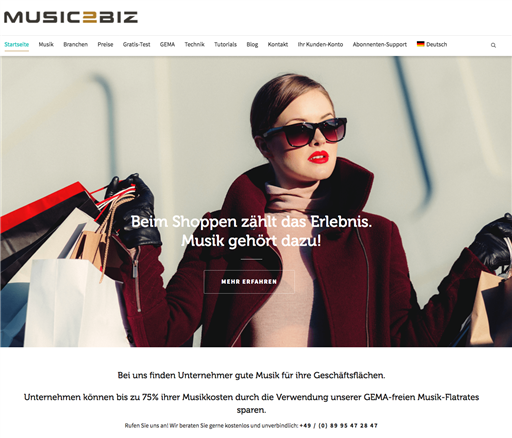Open the Deutsch language selector
The image size is (512, 438).
tap(432, 44)
